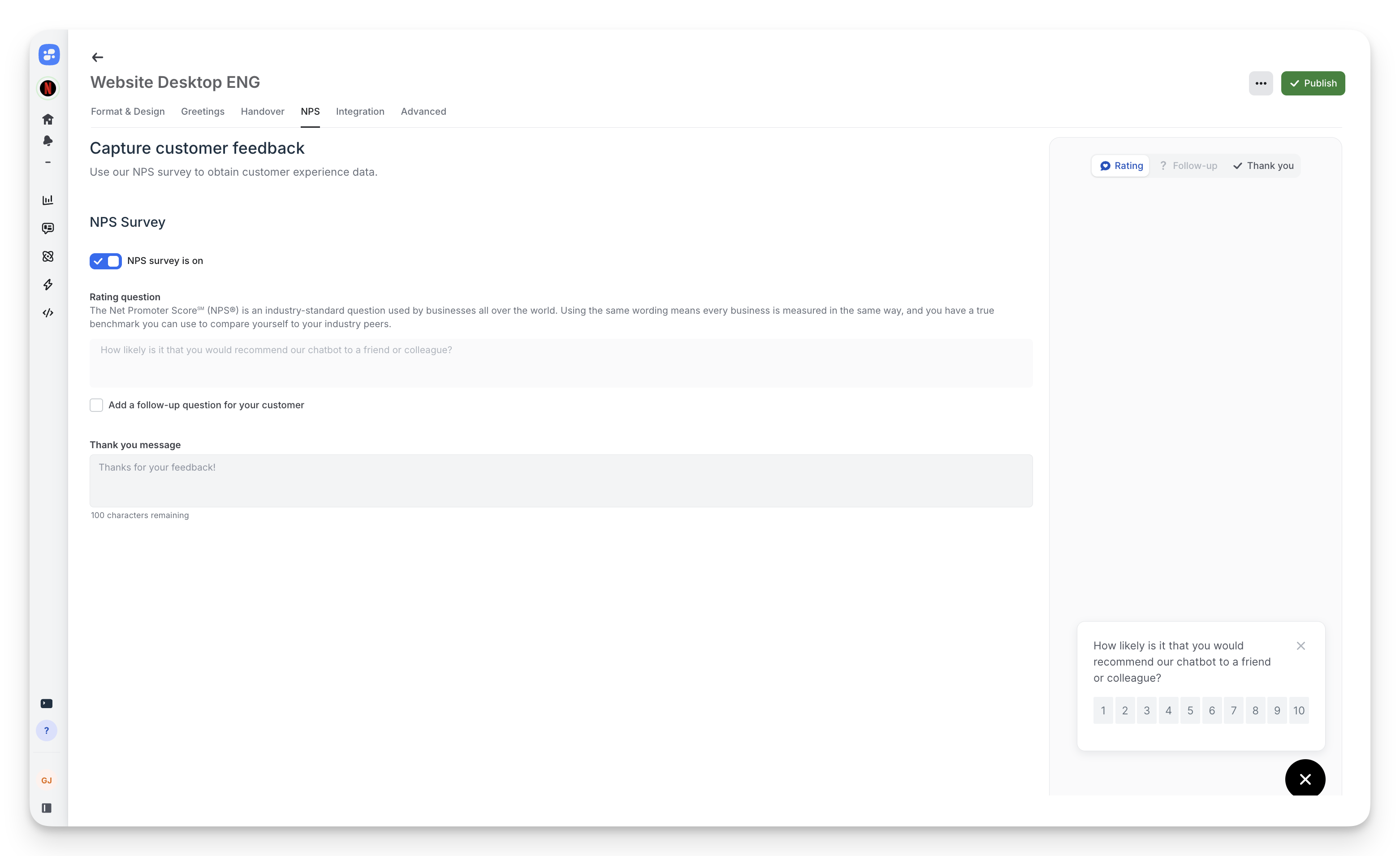Close the NPS preview popup
This screenshot has height=856, width=1400.
point(1300,646)
